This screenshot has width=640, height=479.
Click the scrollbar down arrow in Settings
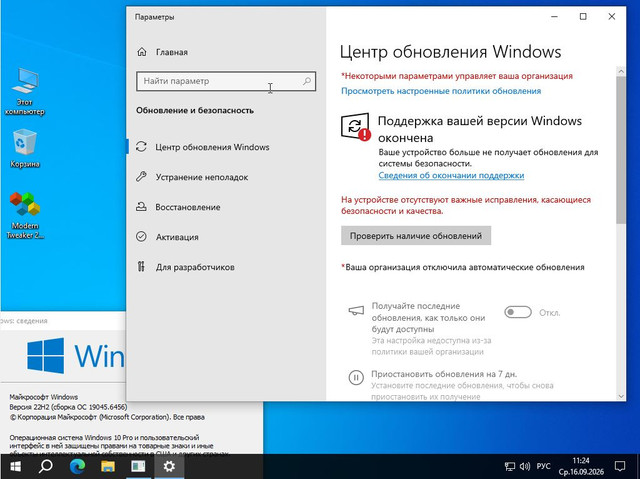[x=621, y=396]
